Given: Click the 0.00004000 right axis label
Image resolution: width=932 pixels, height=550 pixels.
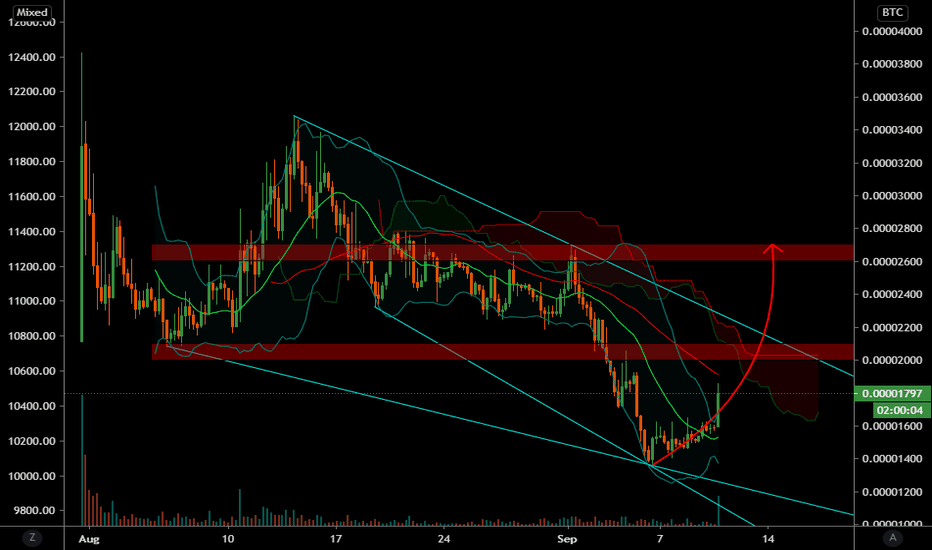Looking at the screenshot, I should [x=892, y=32].
